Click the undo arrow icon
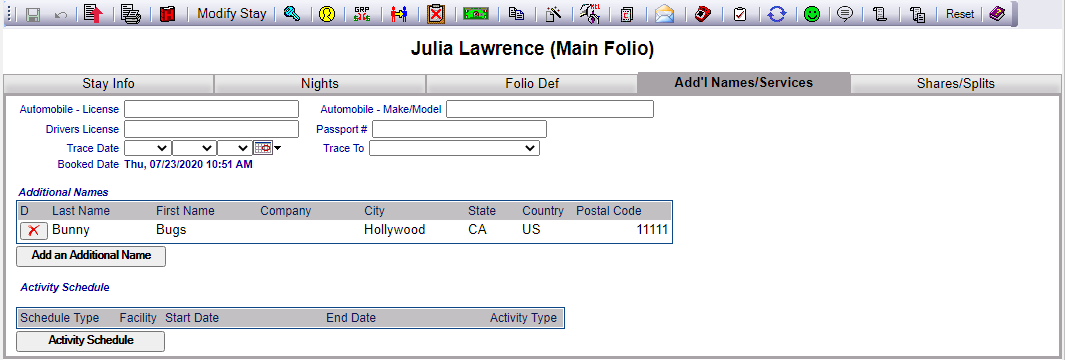Screen dimensions: 1065x360 tap(61, 14)
